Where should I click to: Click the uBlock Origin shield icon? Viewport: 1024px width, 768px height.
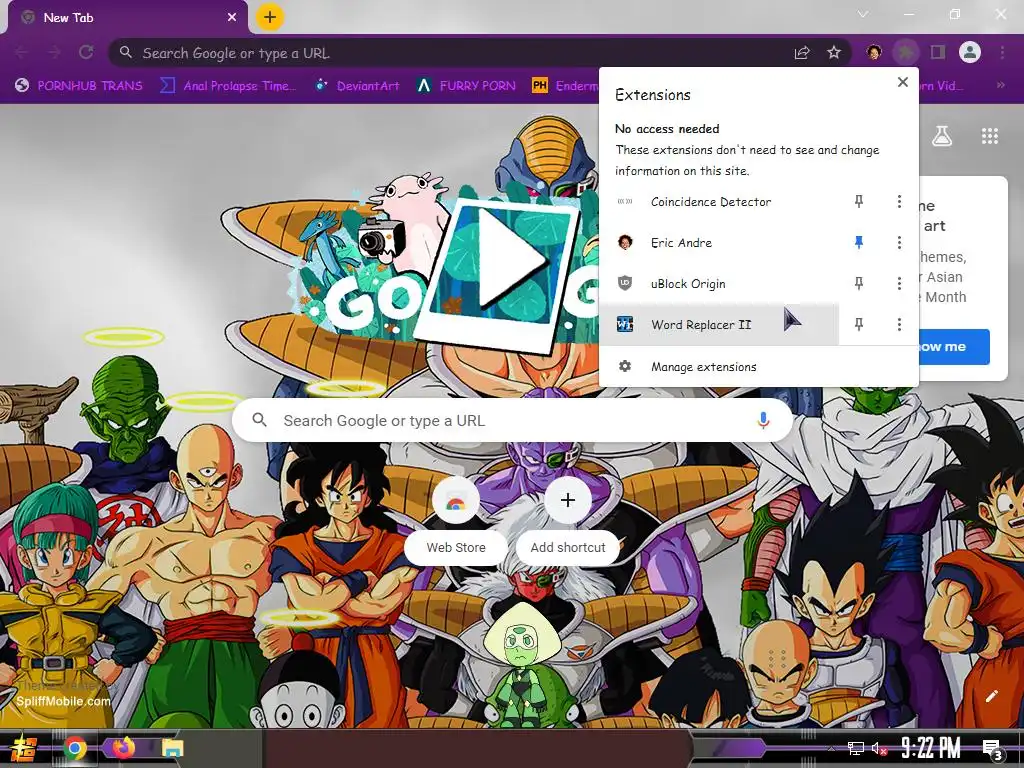point(625,283)
